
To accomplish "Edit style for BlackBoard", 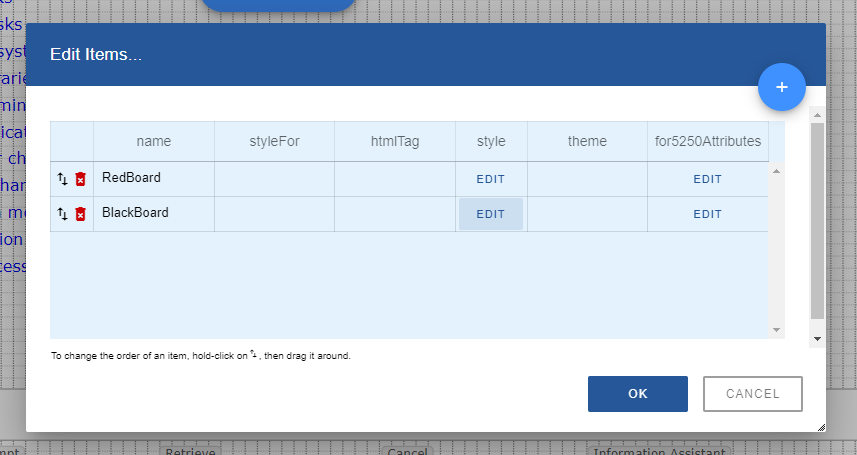I will (x=490, y=214).
